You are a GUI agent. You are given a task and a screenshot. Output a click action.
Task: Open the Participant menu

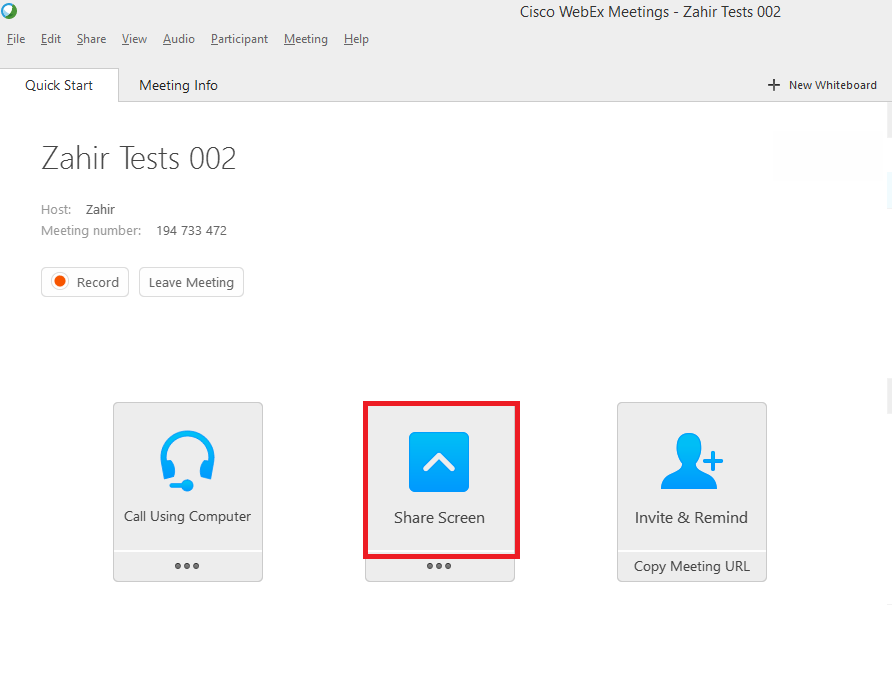click(239, 39)
